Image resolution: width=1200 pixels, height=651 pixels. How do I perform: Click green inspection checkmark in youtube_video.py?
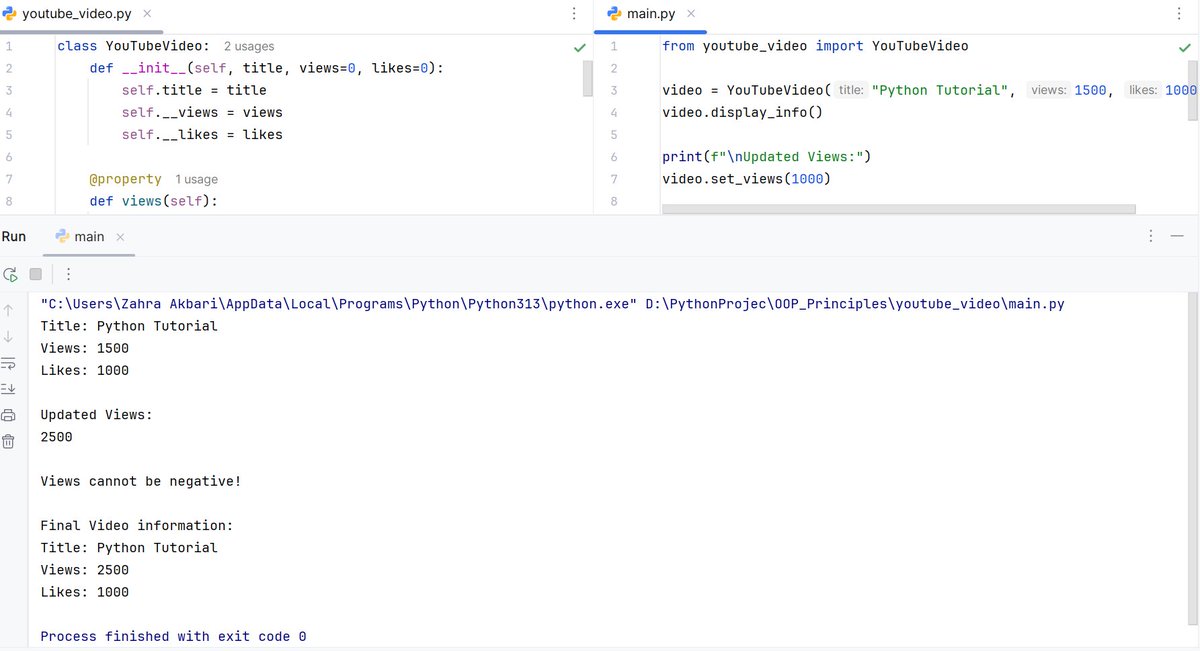(580, 47)
